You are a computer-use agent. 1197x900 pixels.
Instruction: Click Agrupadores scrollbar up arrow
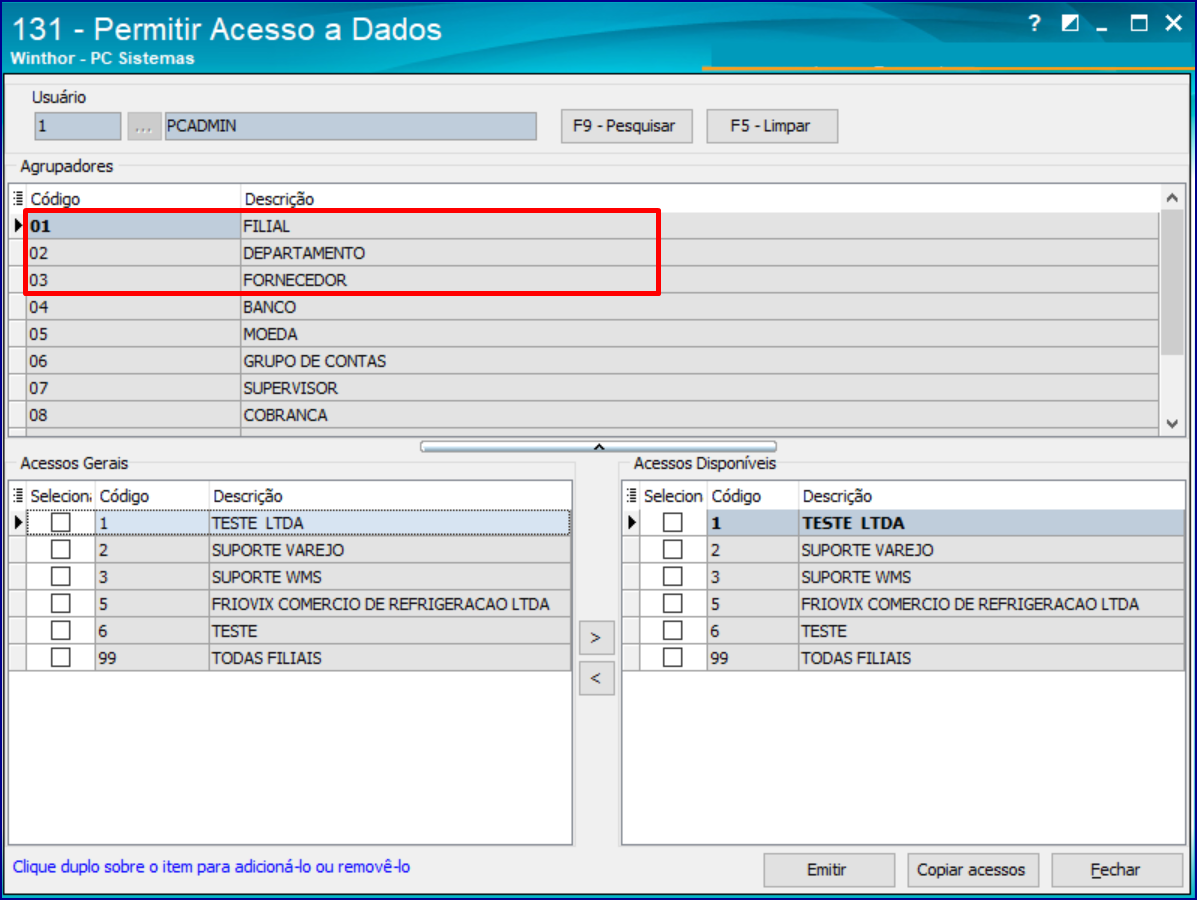pyautogui.click(x=1173, y=198)
